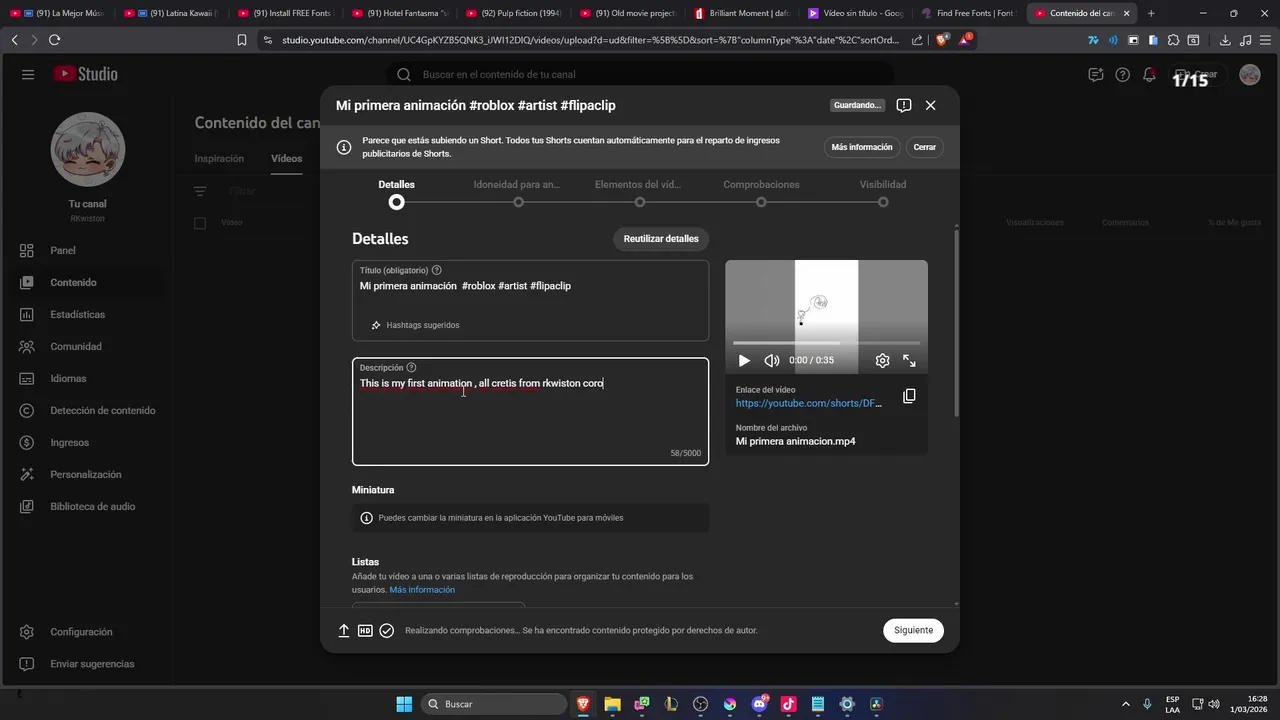Close the video upload dialog

pos(930,105)
